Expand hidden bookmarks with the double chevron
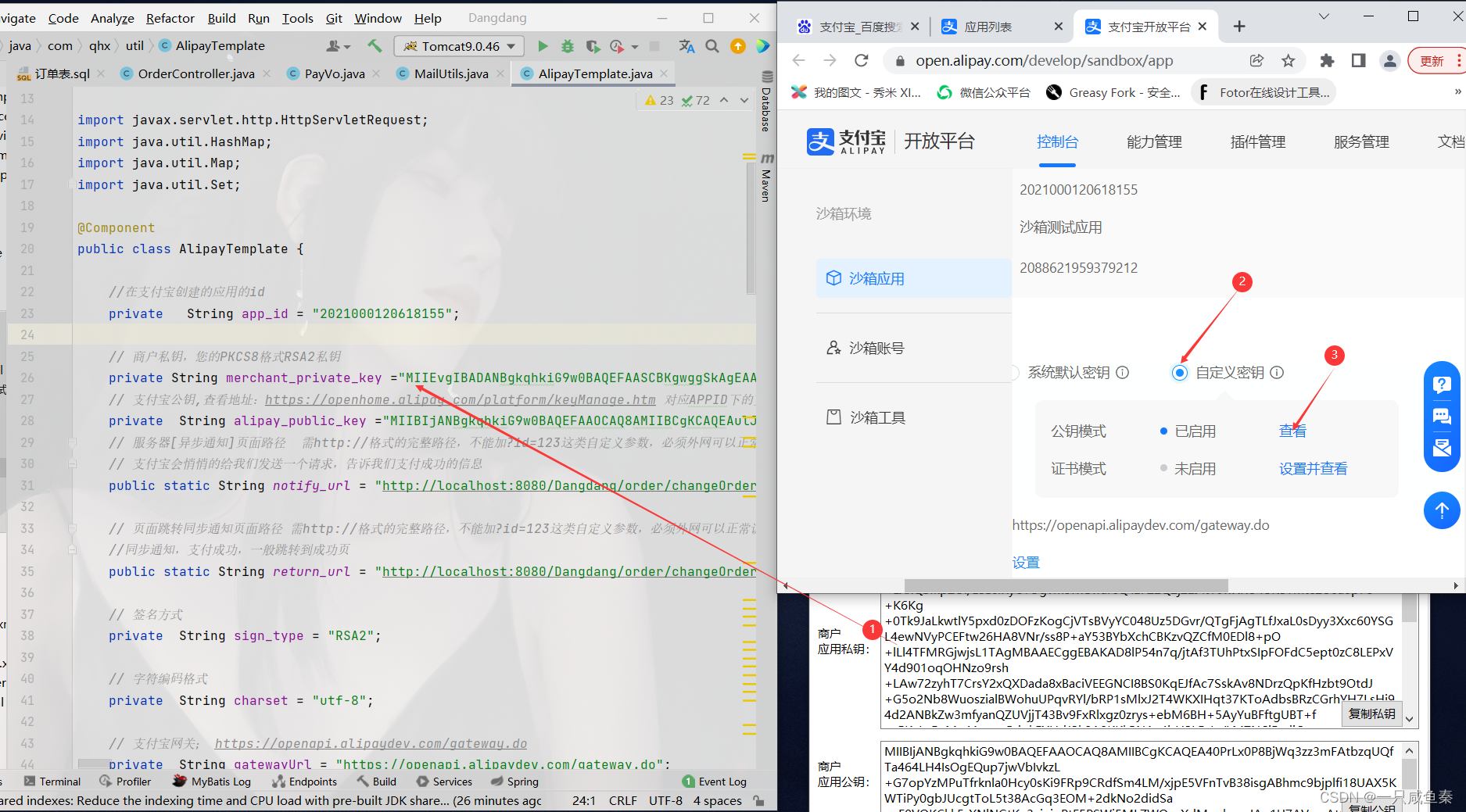Image resolution: width=1466 pixels, height=812 pixels. click(x=1457, y=92)
